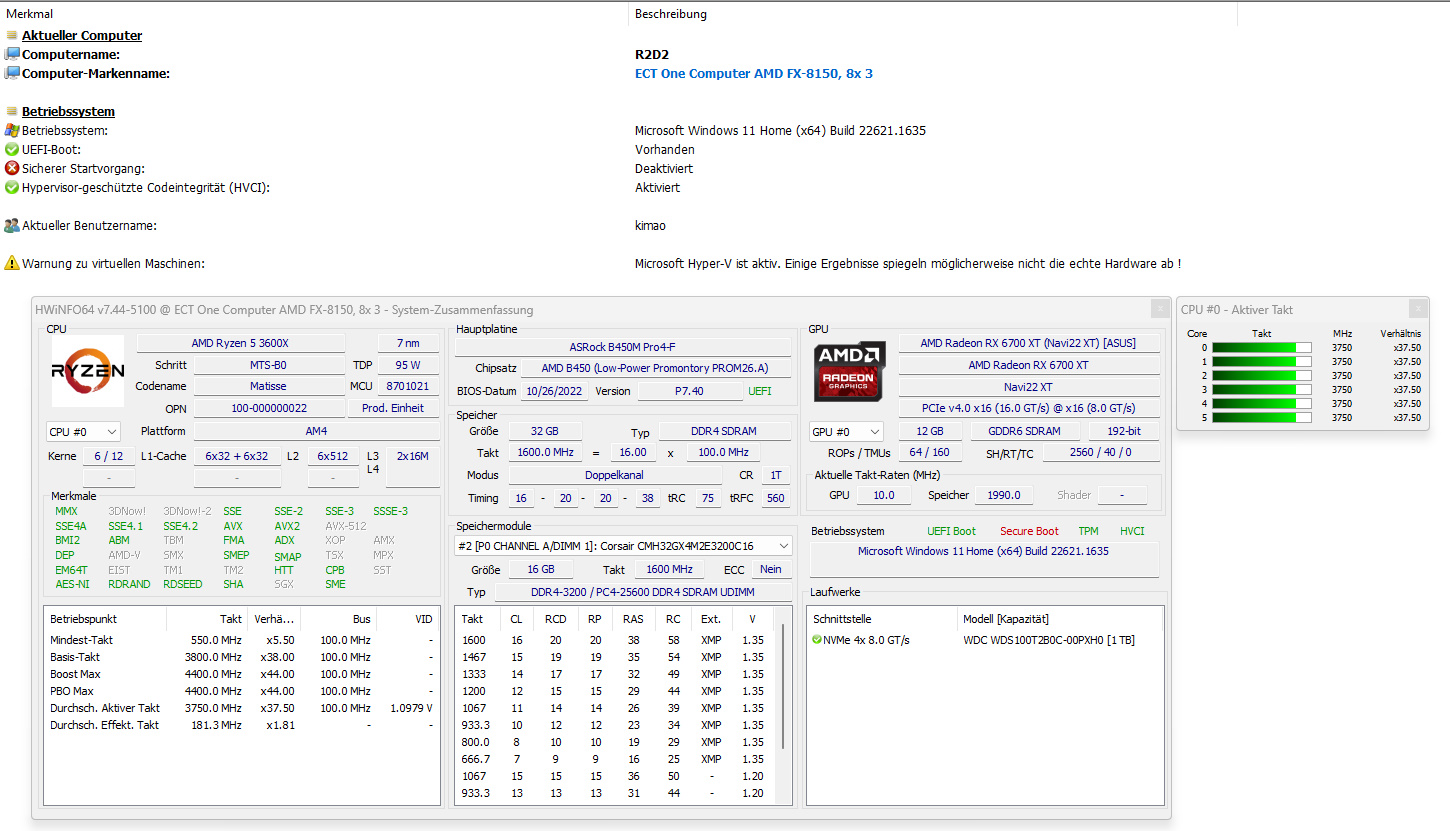Screen dimensions: 1450x831
Task: Click the section icon beside Aktueller Computer
Action: click(12, 35)
